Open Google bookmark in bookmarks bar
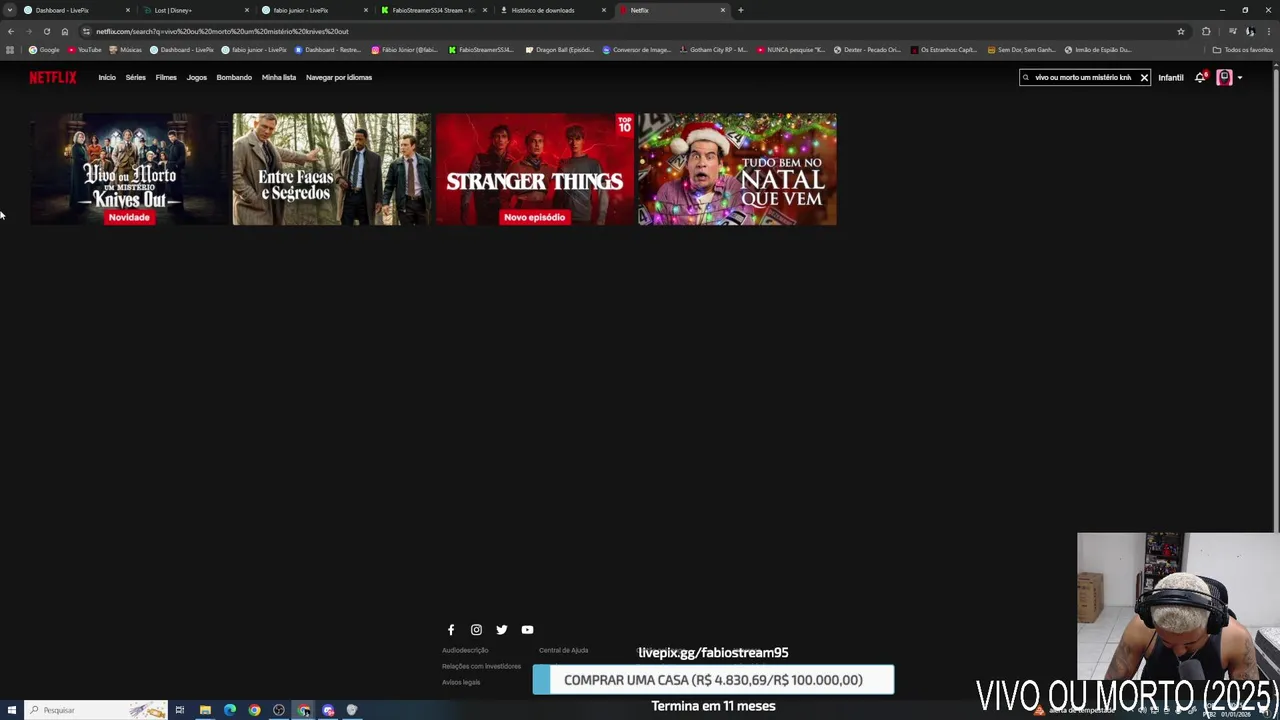The width and height of the screenshot is (1280, 720). tap(44, 50)
